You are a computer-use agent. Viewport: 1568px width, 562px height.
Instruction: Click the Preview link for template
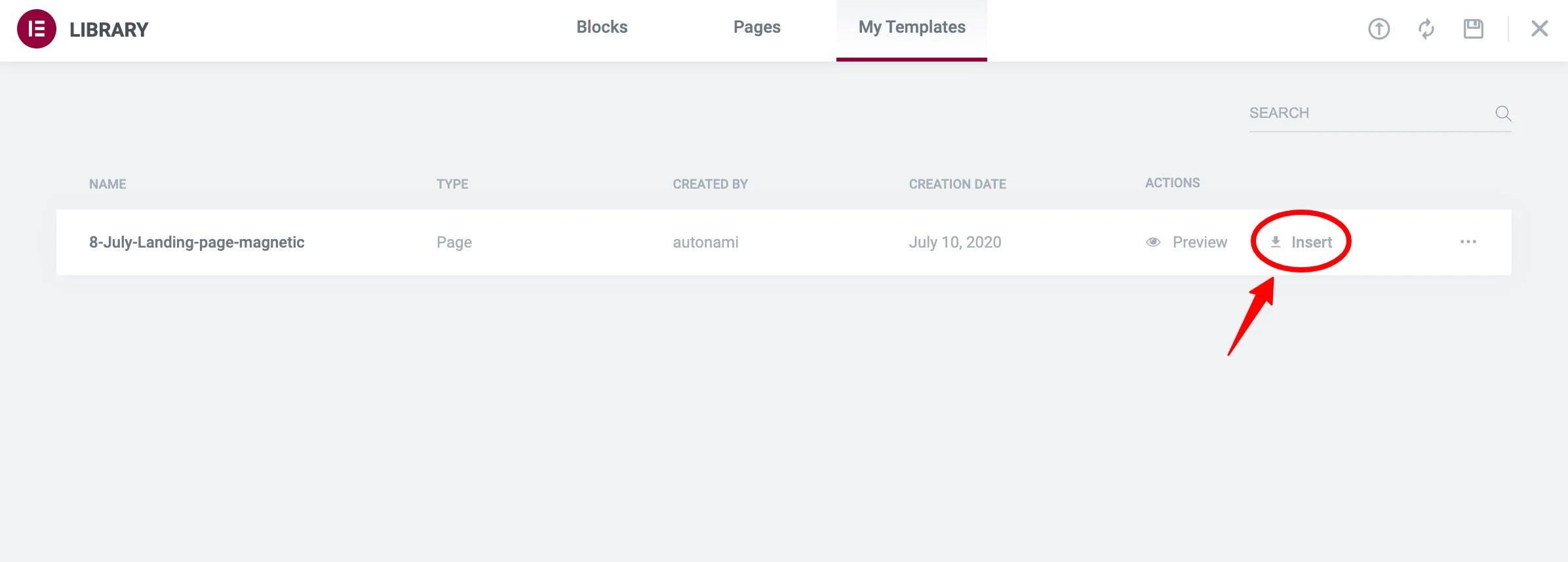pyautogui.click(x=1199, y=242)
